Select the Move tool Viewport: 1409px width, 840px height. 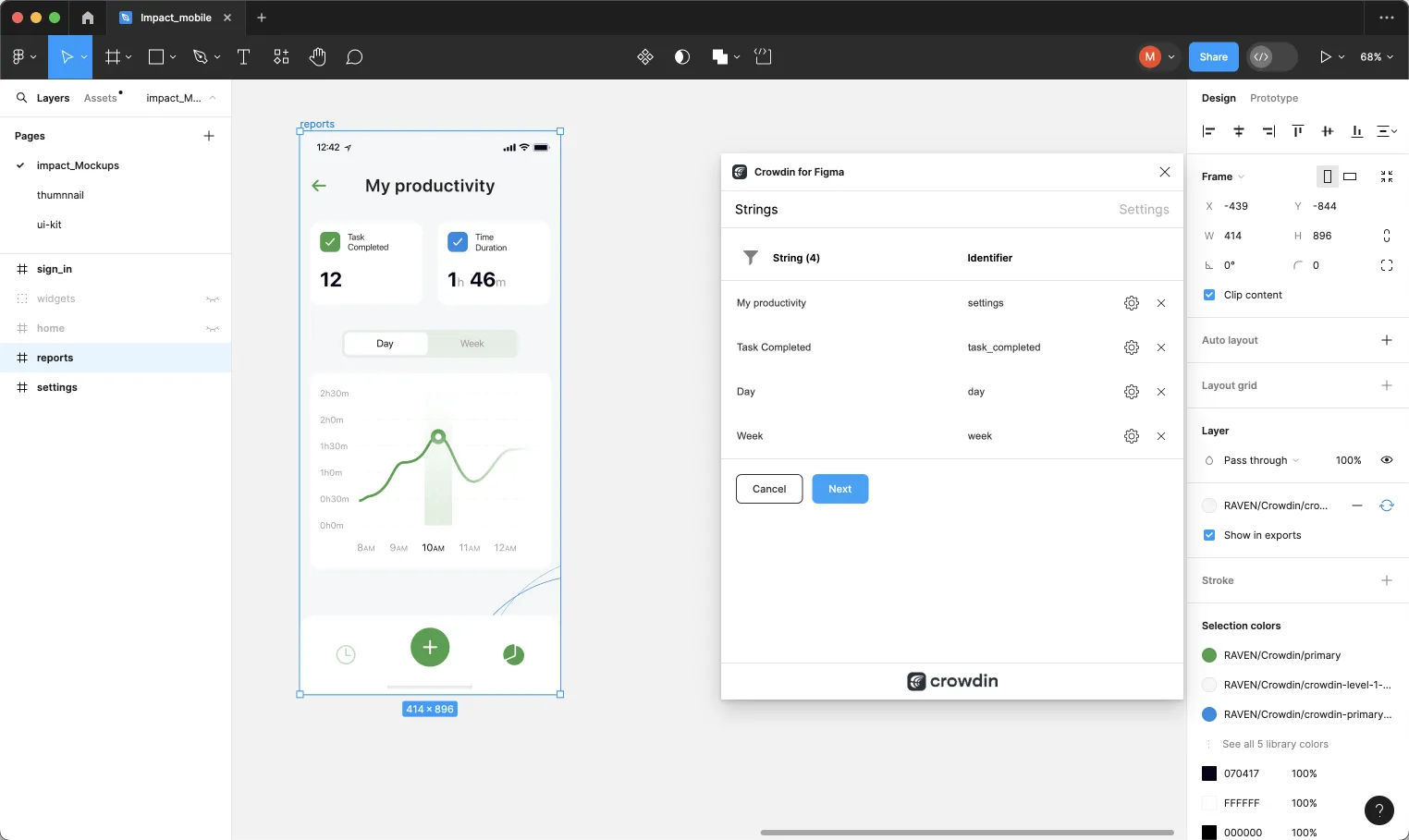click(x=67, y=57)
